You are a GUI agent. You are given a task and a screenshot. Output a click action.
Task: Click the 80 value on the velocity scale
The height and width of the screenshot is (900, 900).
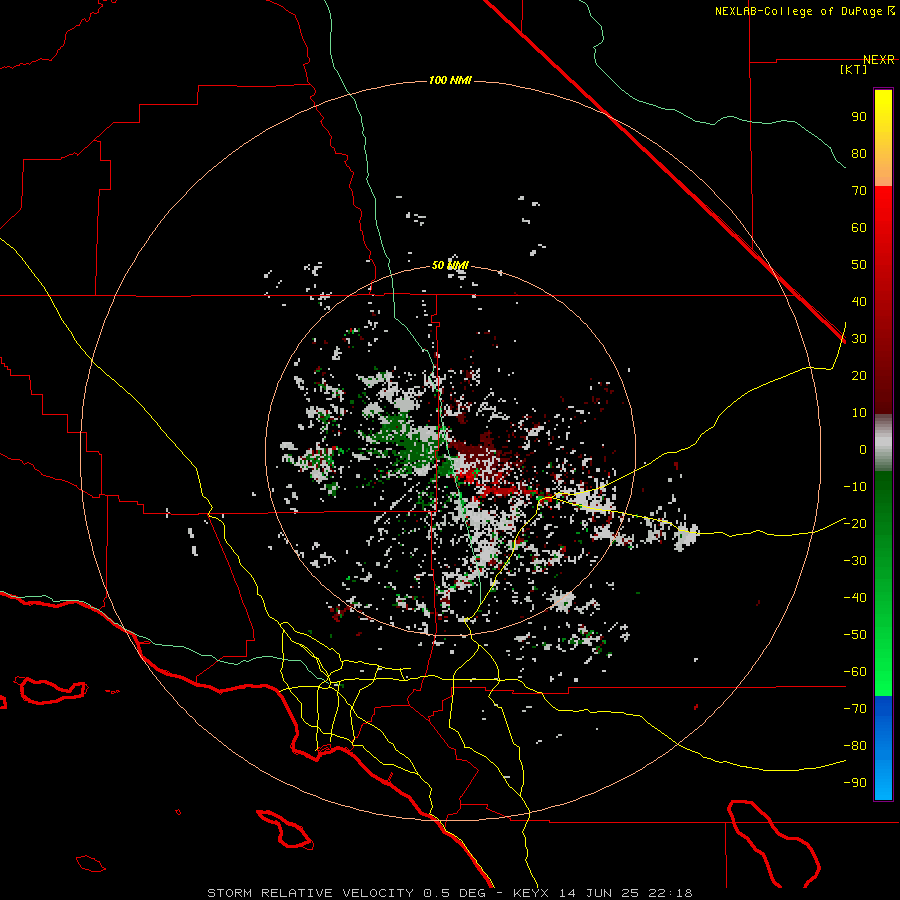click(859, 154)
